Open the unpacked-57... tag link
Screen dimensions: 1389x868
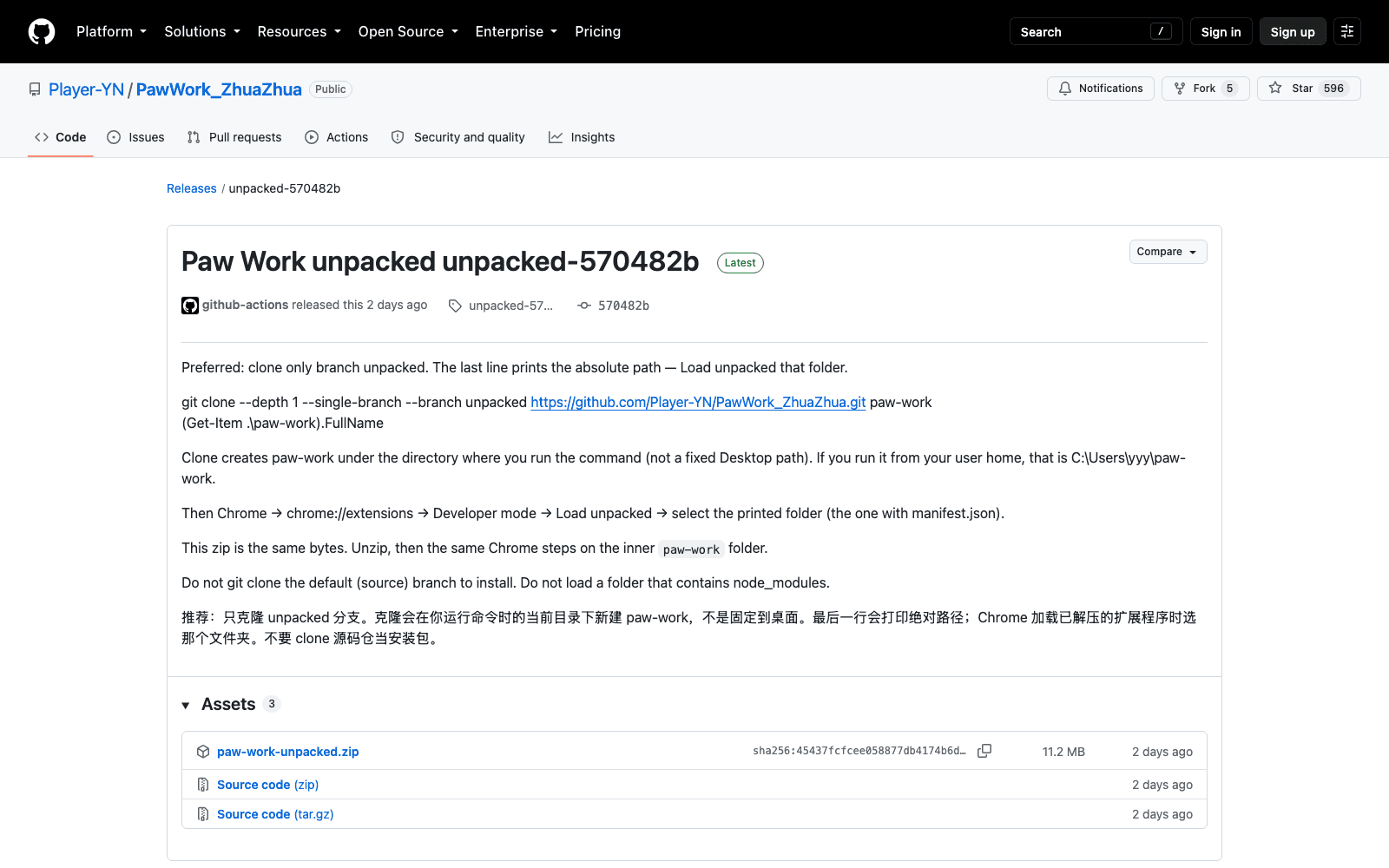point(510,306)
